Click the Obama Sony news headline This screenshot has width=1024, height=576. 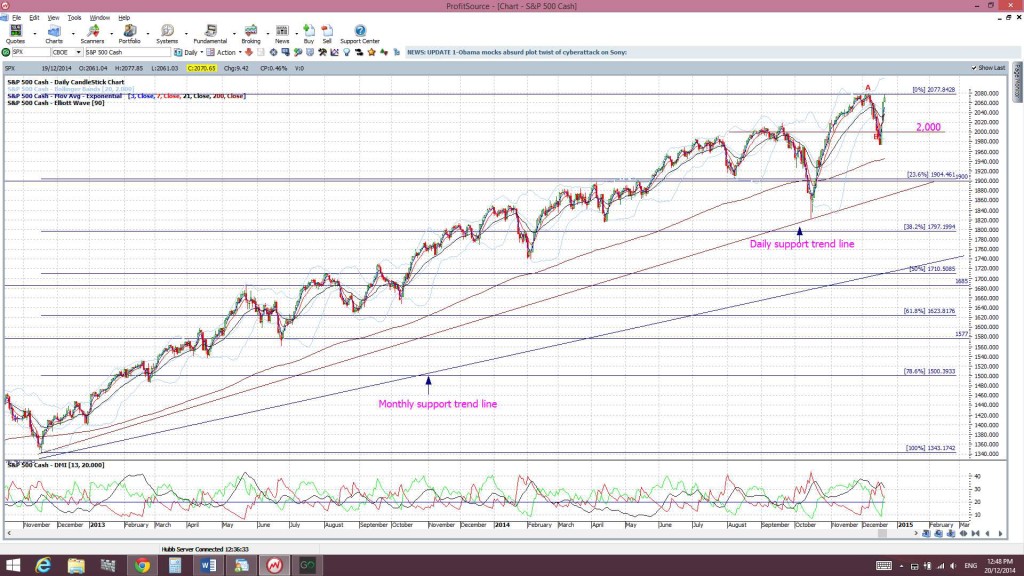[x=517, y=52]
